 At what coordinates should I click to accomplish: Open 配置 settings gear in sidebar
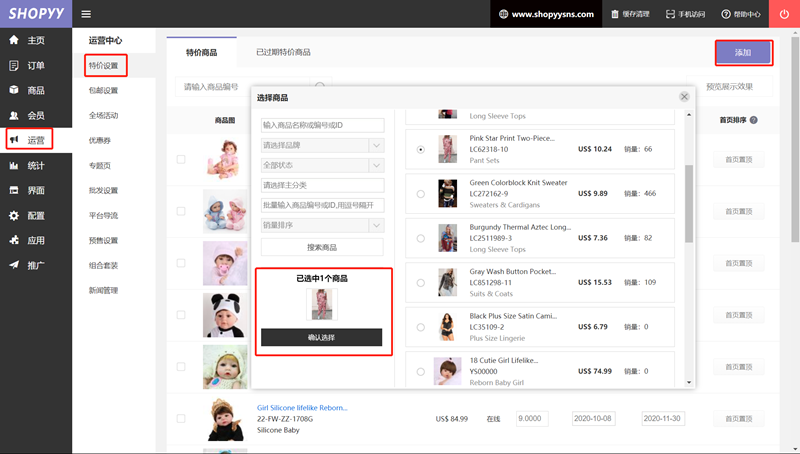tap(36, 215)
